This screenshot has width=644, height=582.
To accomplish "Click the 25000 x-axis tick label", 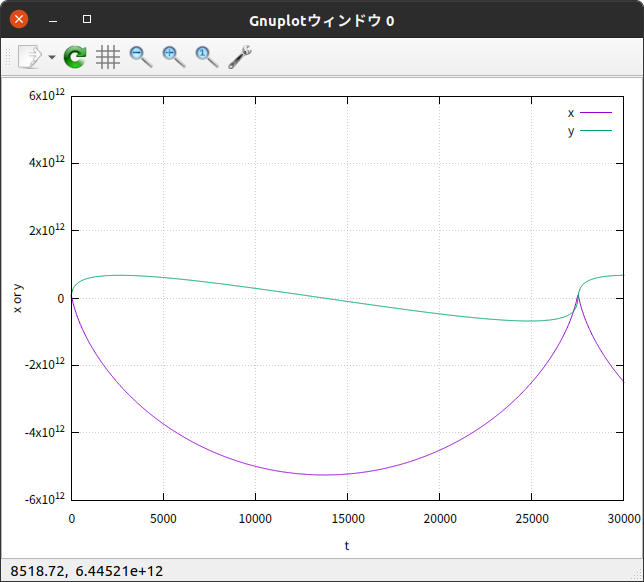I will click(x=532, y=519).
